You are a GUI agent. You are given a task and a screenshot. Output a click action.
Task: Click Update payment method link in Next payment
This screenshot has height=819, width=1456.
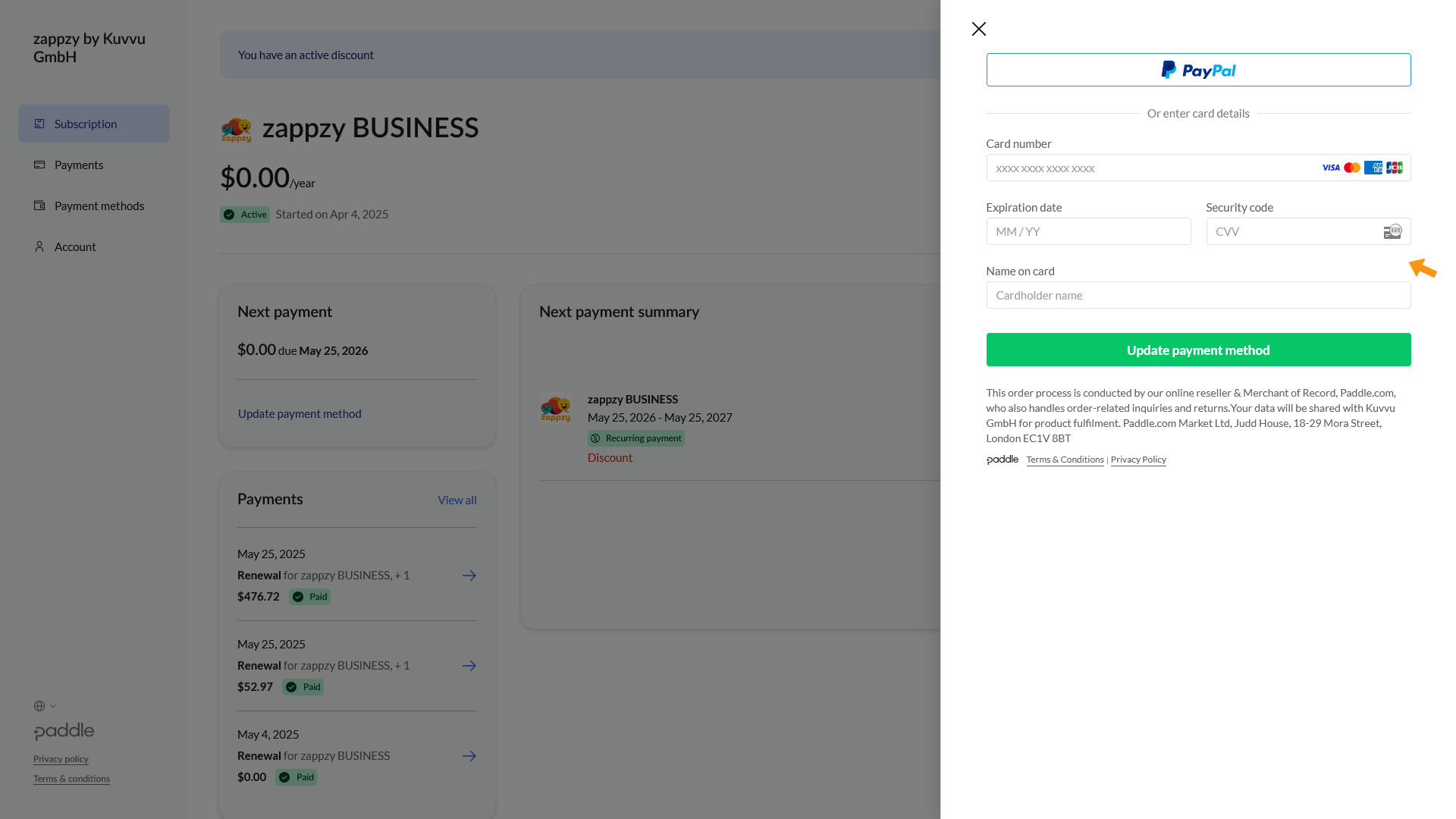(300, 414)
